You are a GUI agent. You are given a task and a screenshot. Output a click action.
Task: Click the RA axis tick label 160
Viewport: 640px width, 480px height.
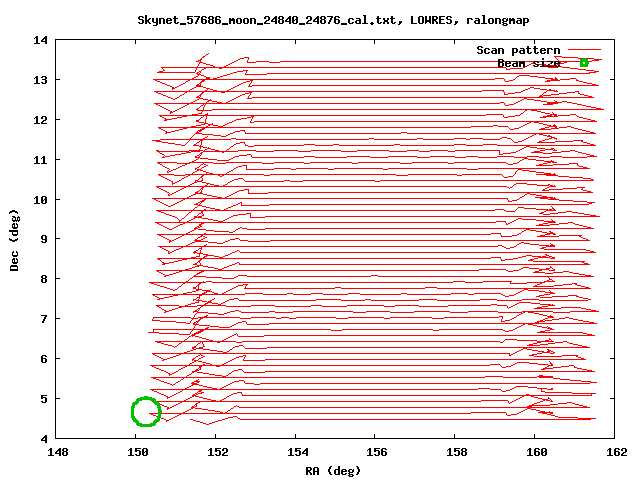pos(537,452)
